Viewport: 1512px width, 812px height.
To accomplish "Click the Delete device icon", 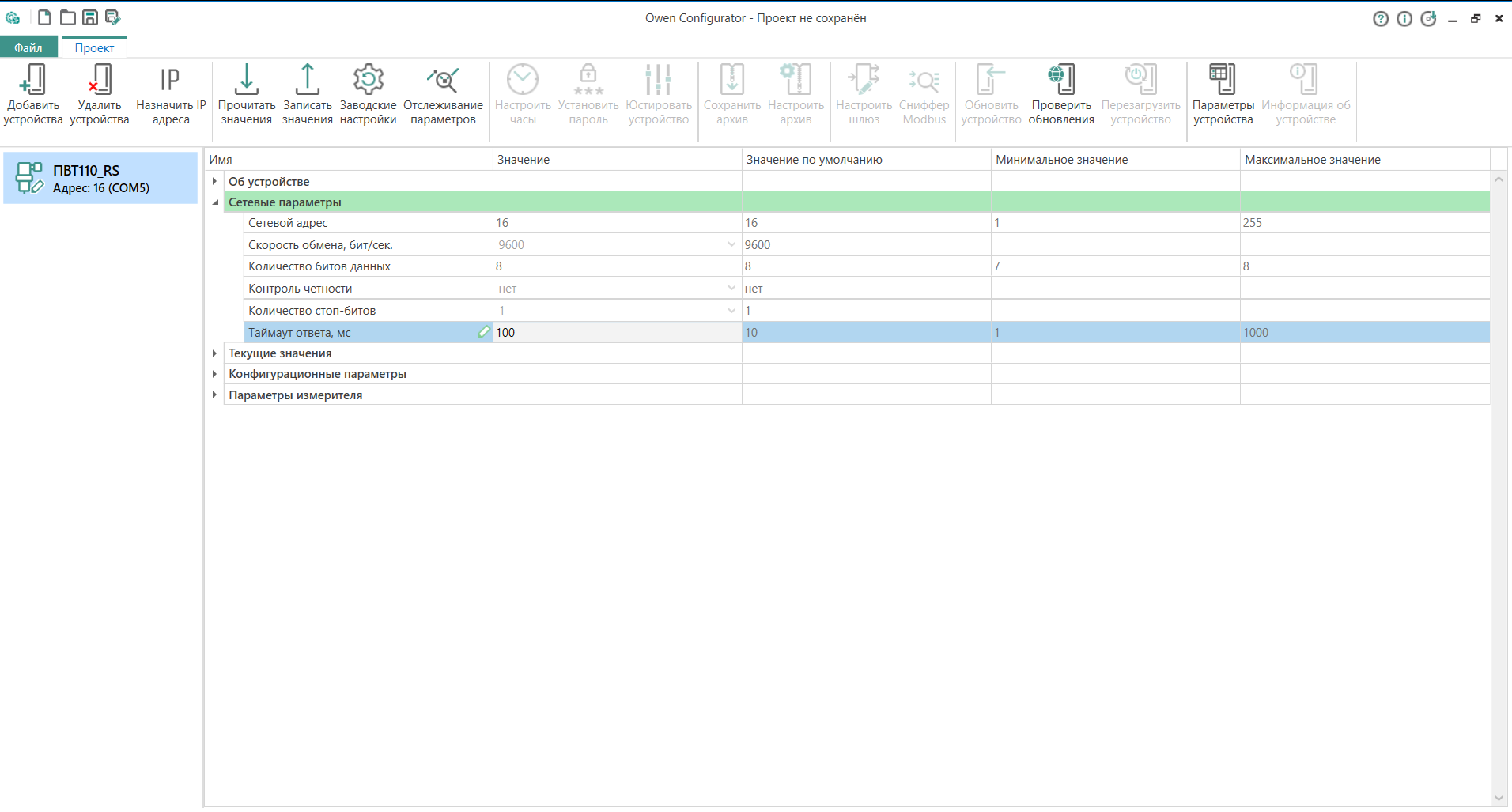I will point(99,80).
